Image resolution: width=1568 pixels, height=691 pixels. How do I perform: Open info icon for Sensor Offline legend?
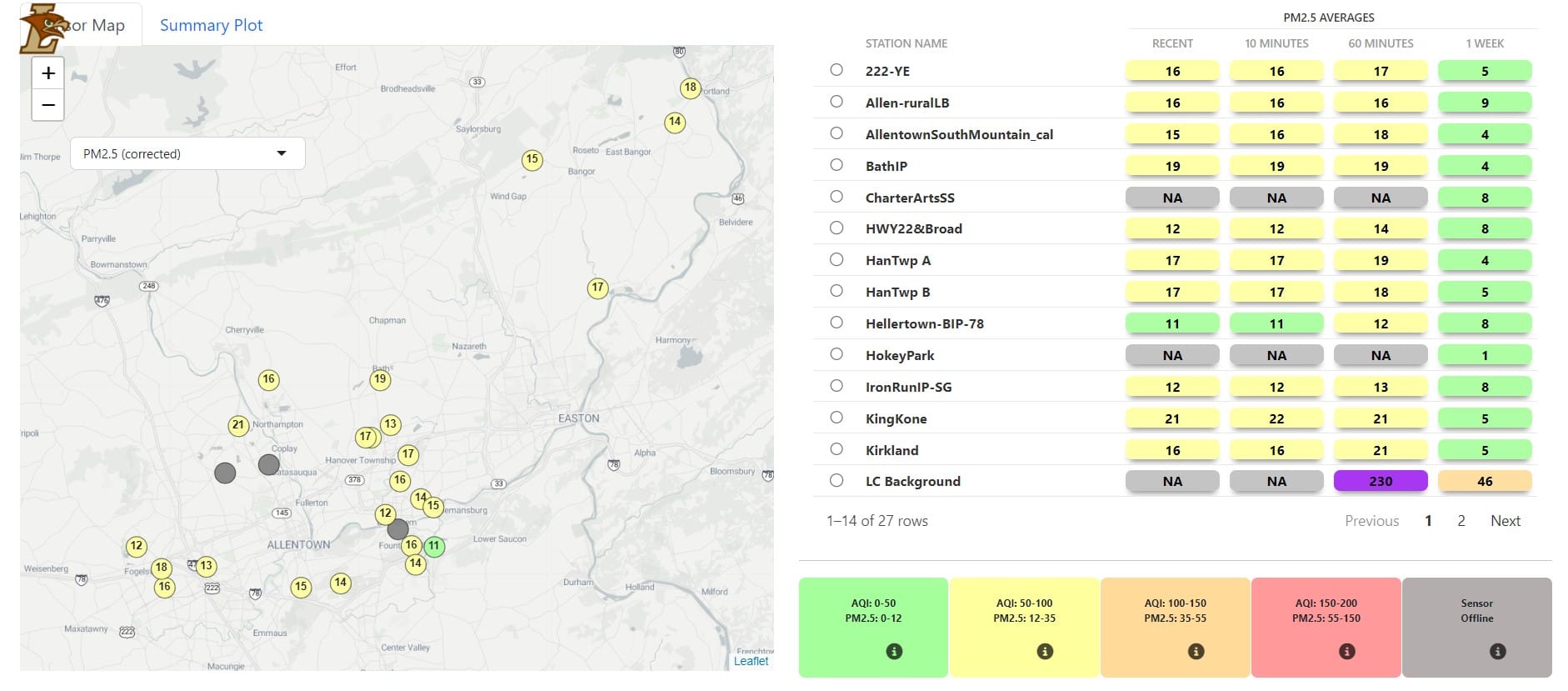pos(1497,651)
